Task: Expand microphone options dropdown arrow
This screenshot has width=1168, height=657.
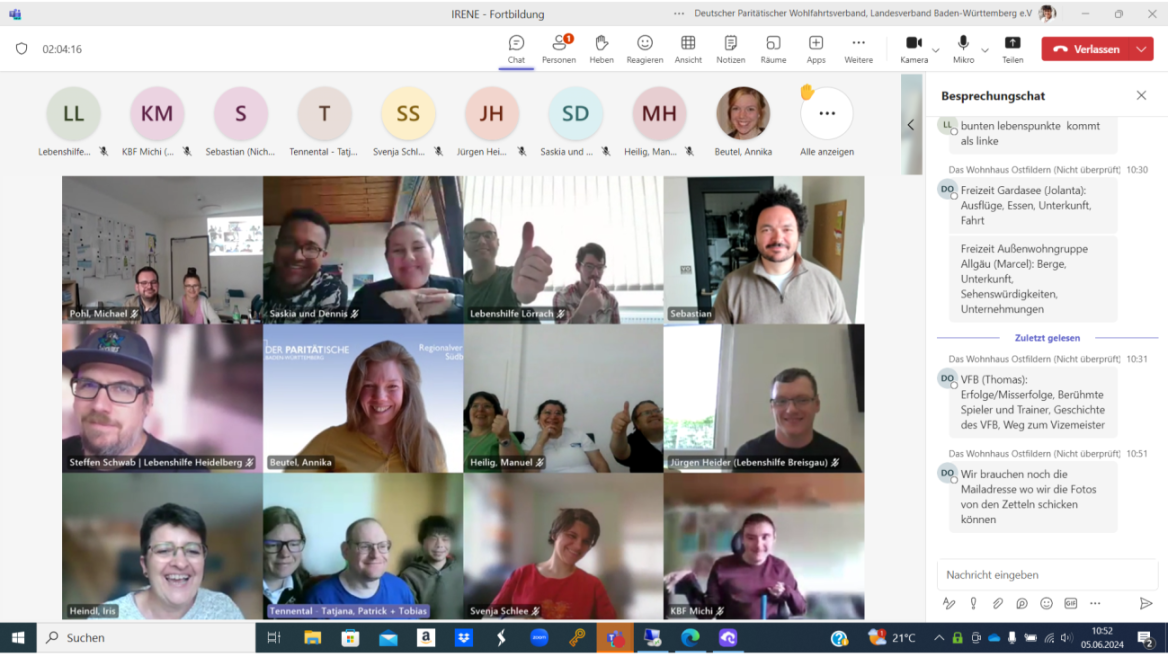Action: (985, 50)
